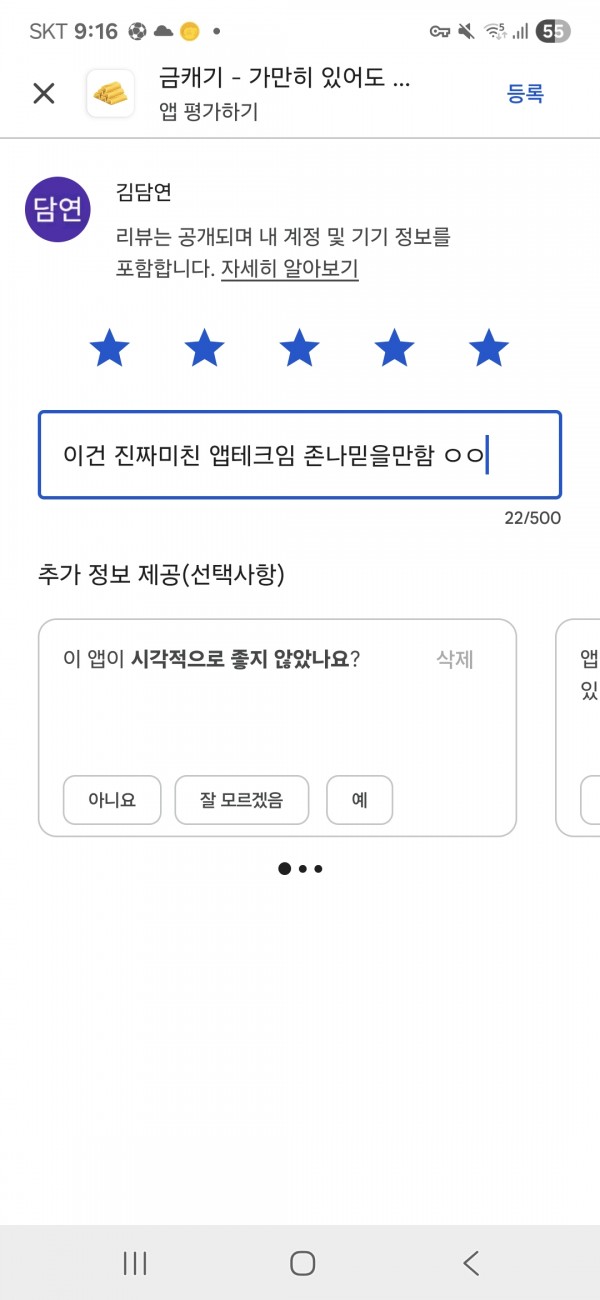
Task: Answer 아니요 to visual question
Action: coord(112,800)
